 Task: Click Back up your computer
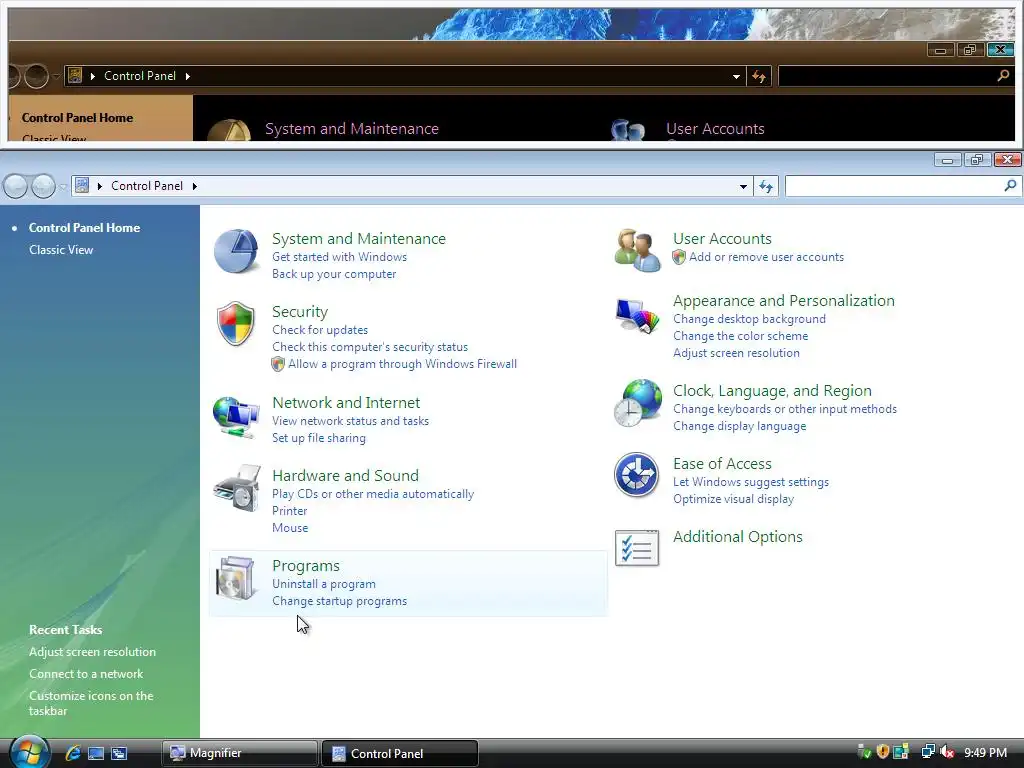click(x=334, y=274)
